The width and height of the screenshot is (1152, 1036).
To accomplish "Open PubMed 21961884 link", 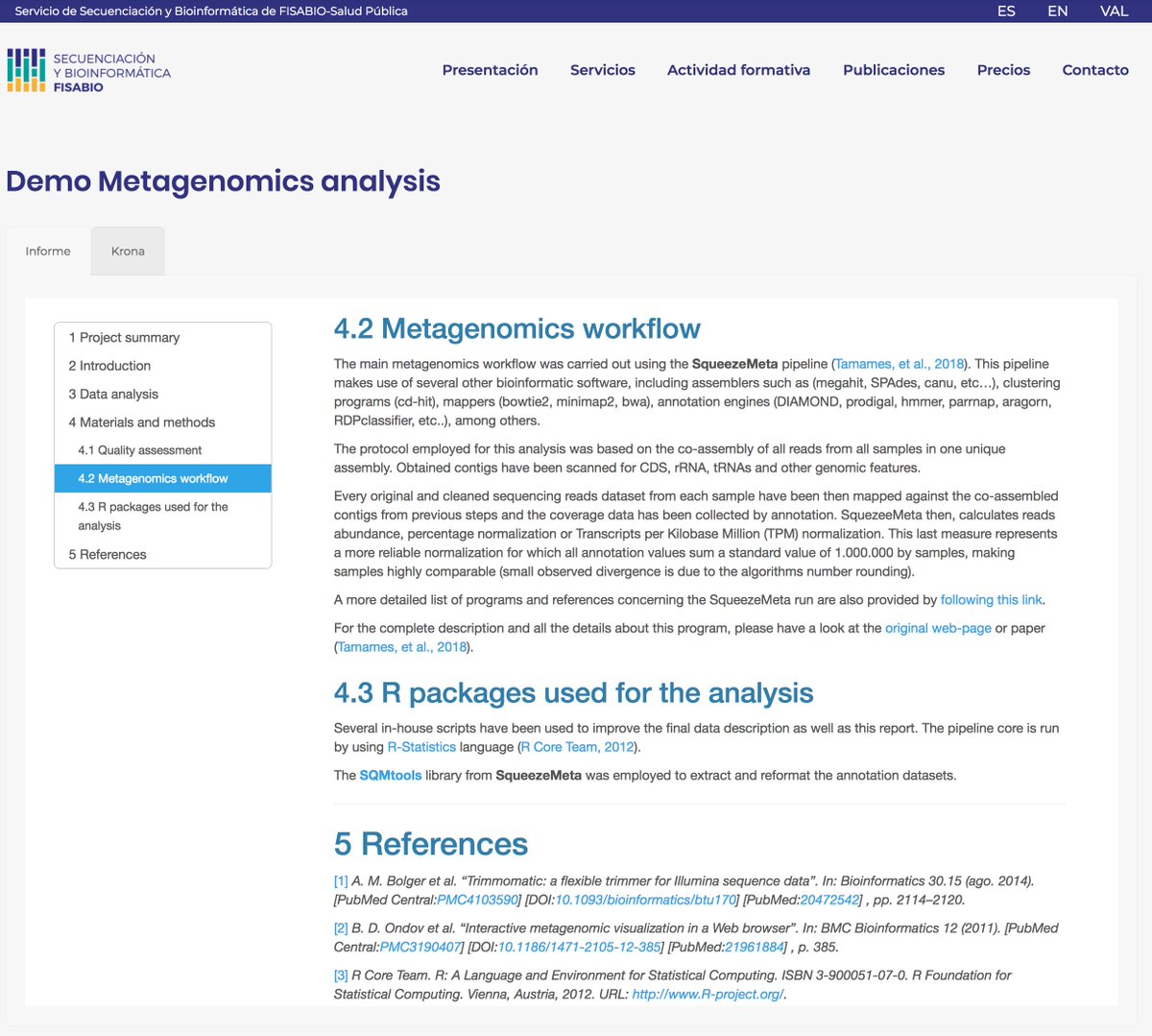I will point(755,948).
